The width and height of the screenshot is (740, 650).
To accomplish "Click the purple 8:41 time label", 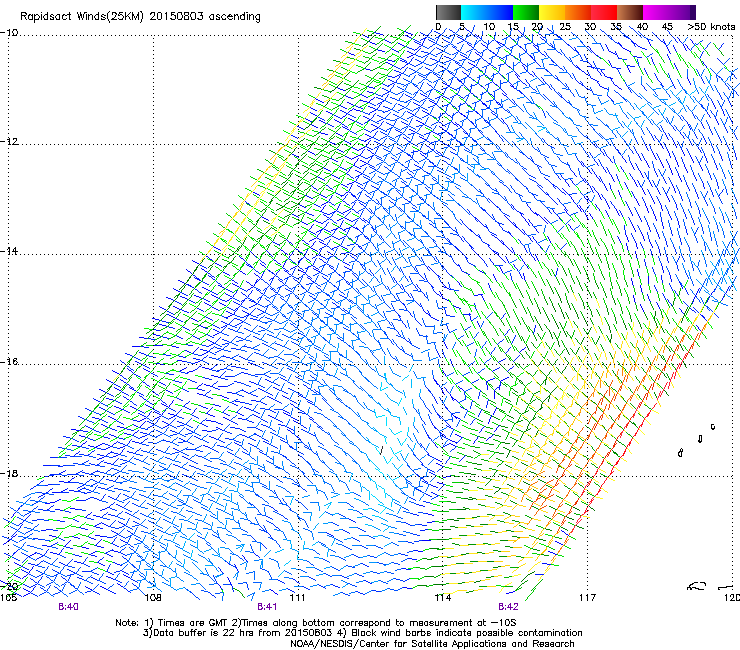I will [267, 607].
